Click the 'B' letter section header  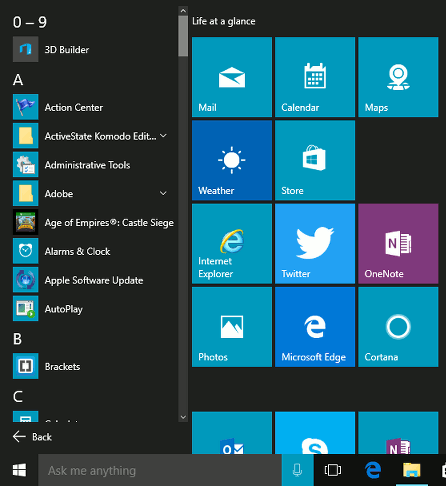coord(17,339)
